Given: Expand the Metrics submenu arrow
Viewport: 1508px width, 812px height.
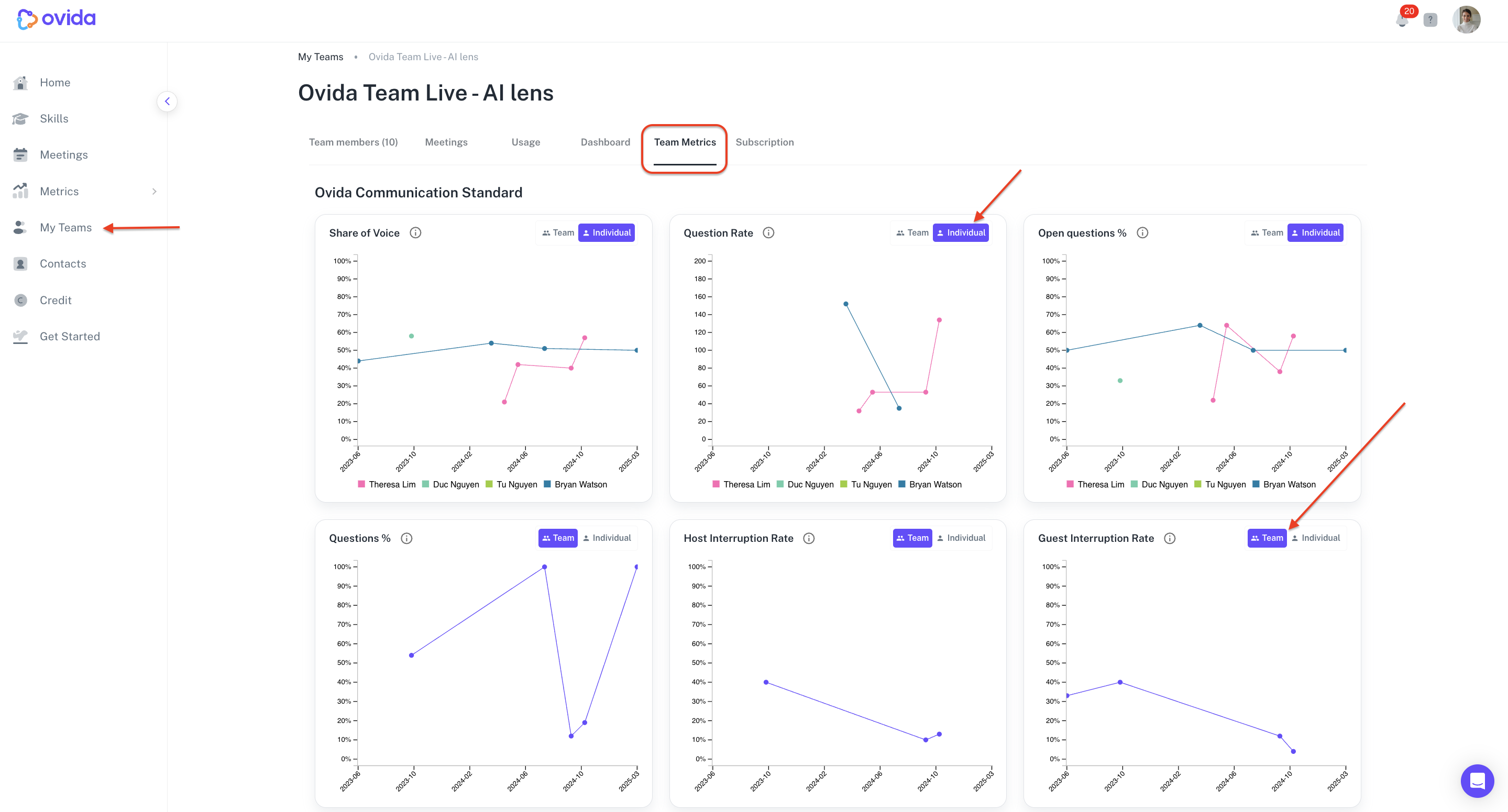Looking at the screenshot, I should pos(154,191).
